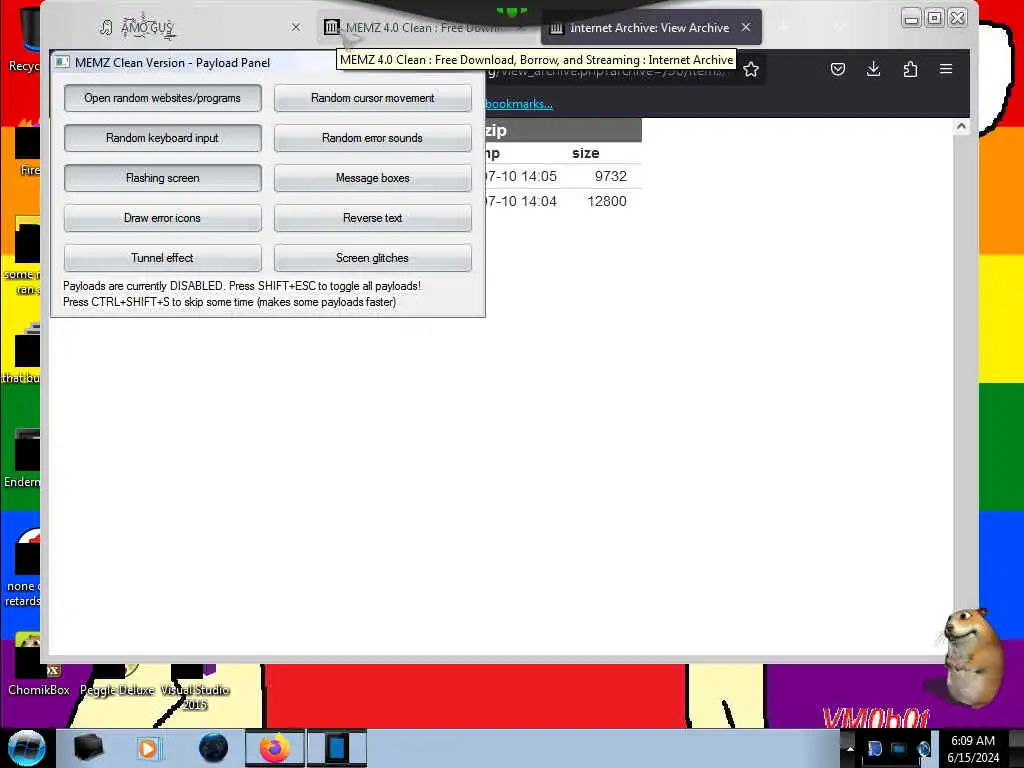Select the Peggle Deluxe desktop shortcut
Viewport: 1024px width, 768px height.
pyautogui.click(x=118, y=680)
